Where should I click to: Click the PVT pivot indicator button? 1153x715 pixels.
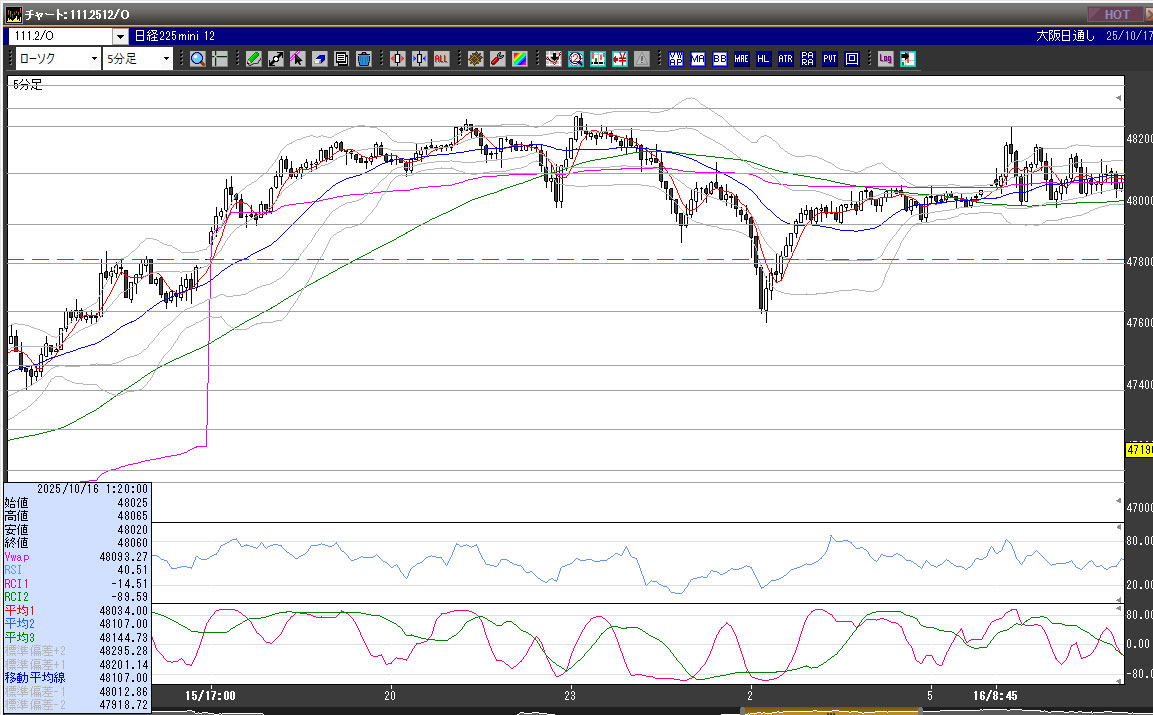coord(829,59)
